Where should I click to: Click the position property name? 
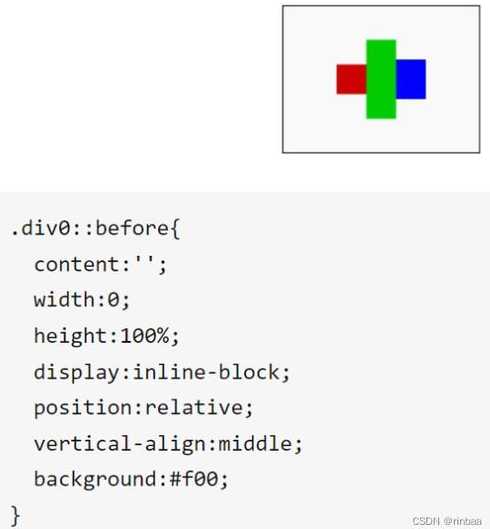(83, 408)
